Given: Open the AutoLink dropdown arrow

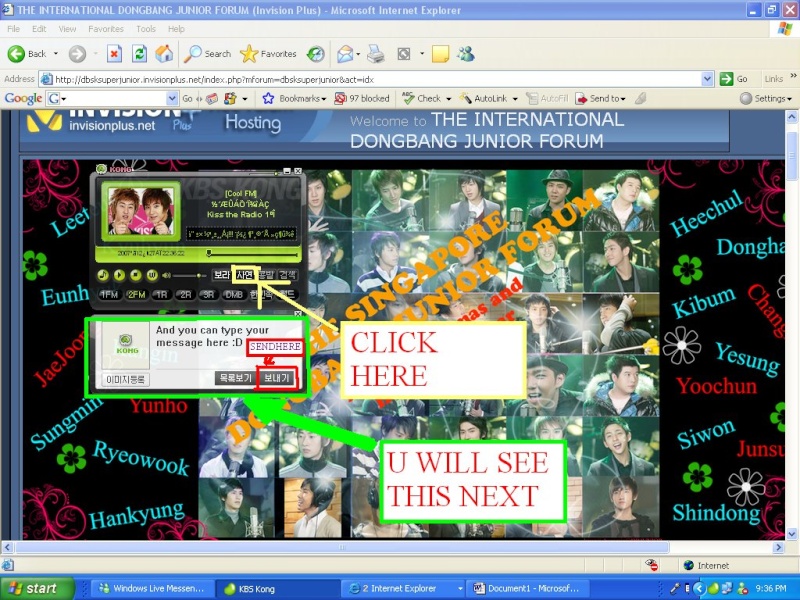Looking at the screenshot, I should pyautogui.click(x=515, y=98).
